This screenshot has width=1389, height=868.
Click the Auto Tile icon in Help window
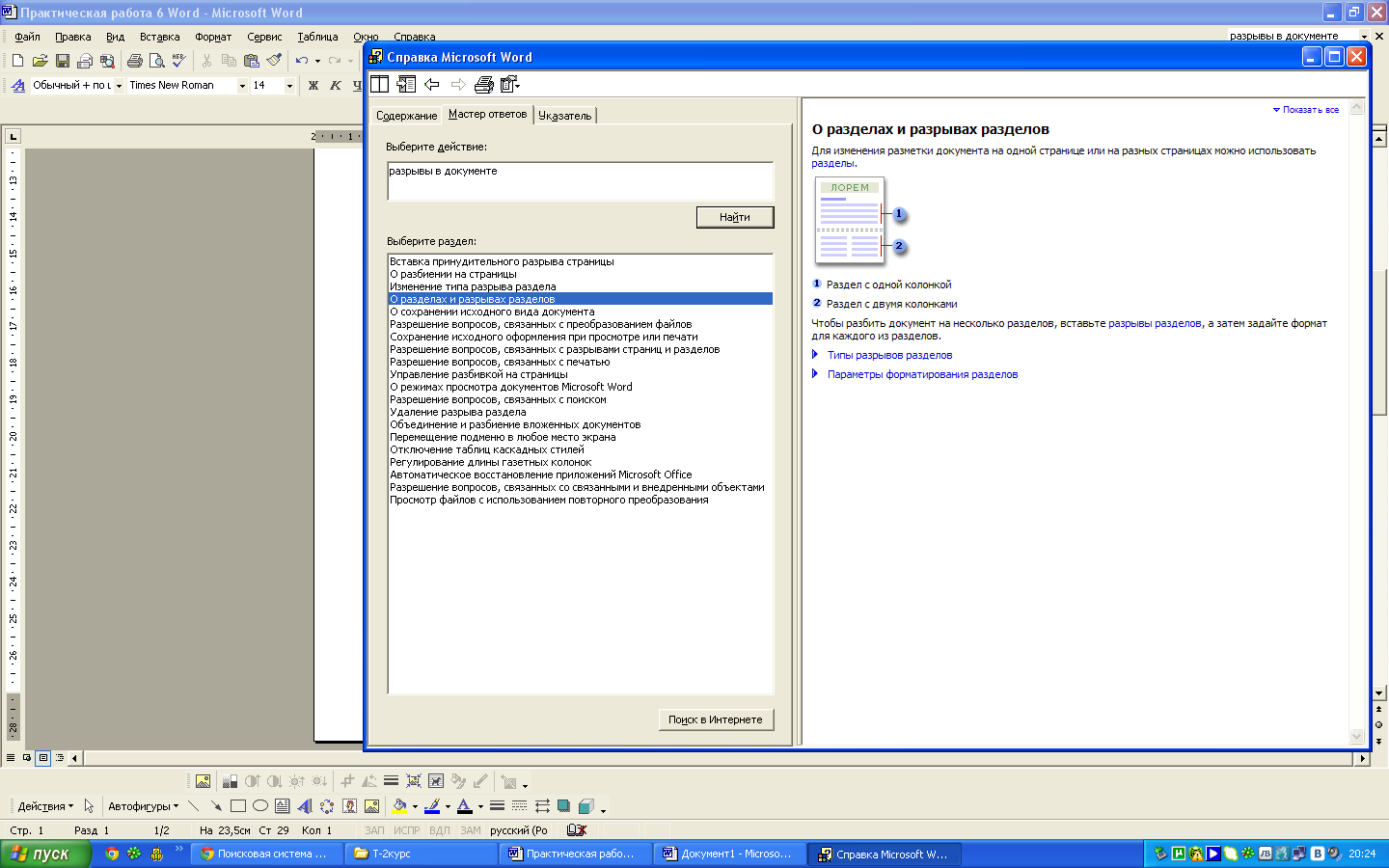(381, 84)
